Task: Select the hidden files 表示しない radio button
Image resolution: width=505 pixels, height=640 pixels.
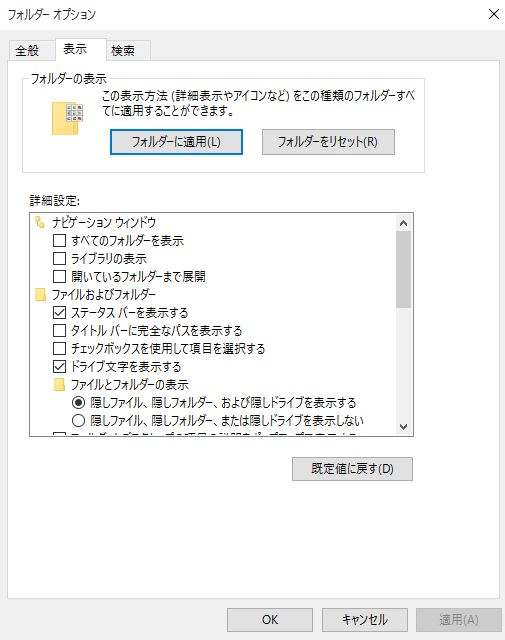Action: click(x=78, y=420)
